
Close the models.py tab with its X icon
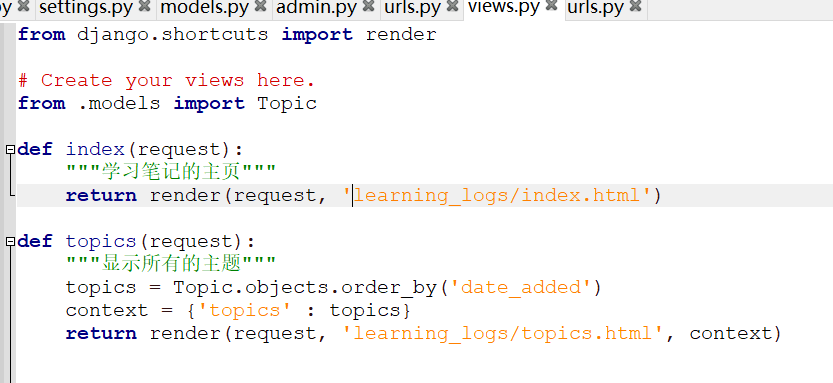coord(260,6)
